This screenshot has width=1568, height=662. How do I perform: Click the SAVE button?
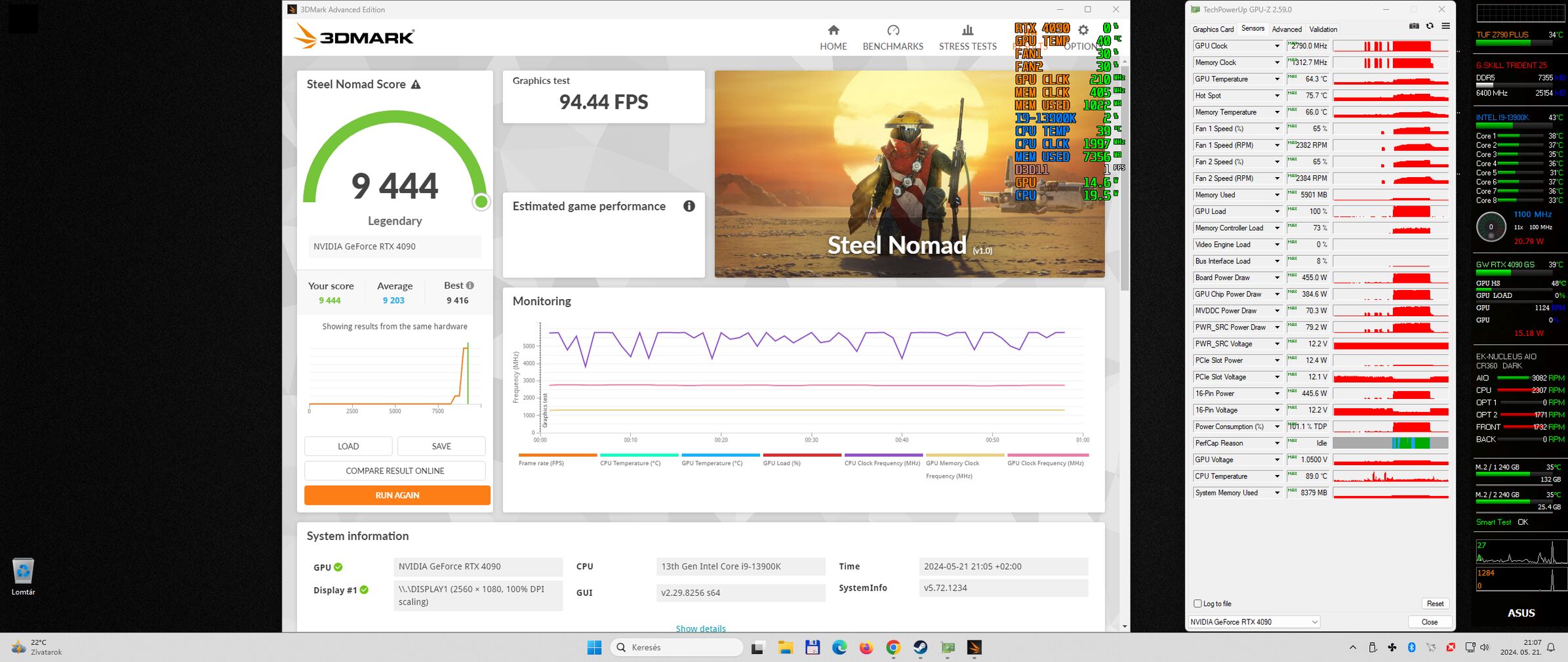click(441, 446)
